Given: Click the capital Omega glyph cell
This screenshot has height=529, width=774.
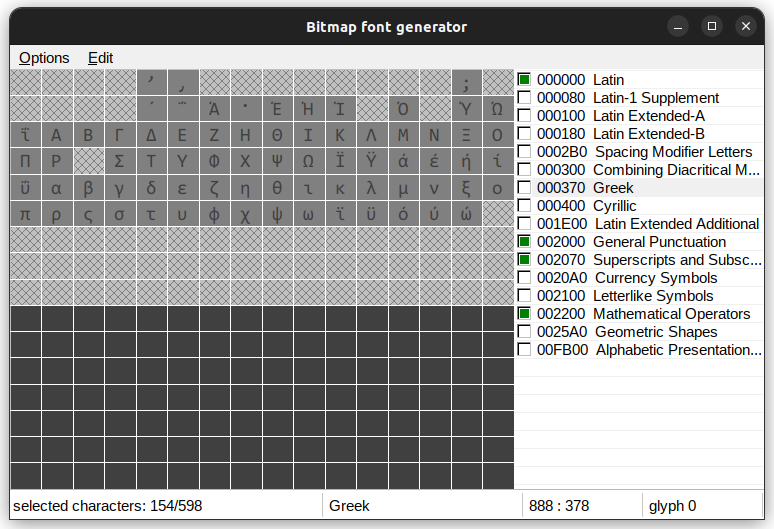Looking at the screenshot, I should click(x=309, y=161).
